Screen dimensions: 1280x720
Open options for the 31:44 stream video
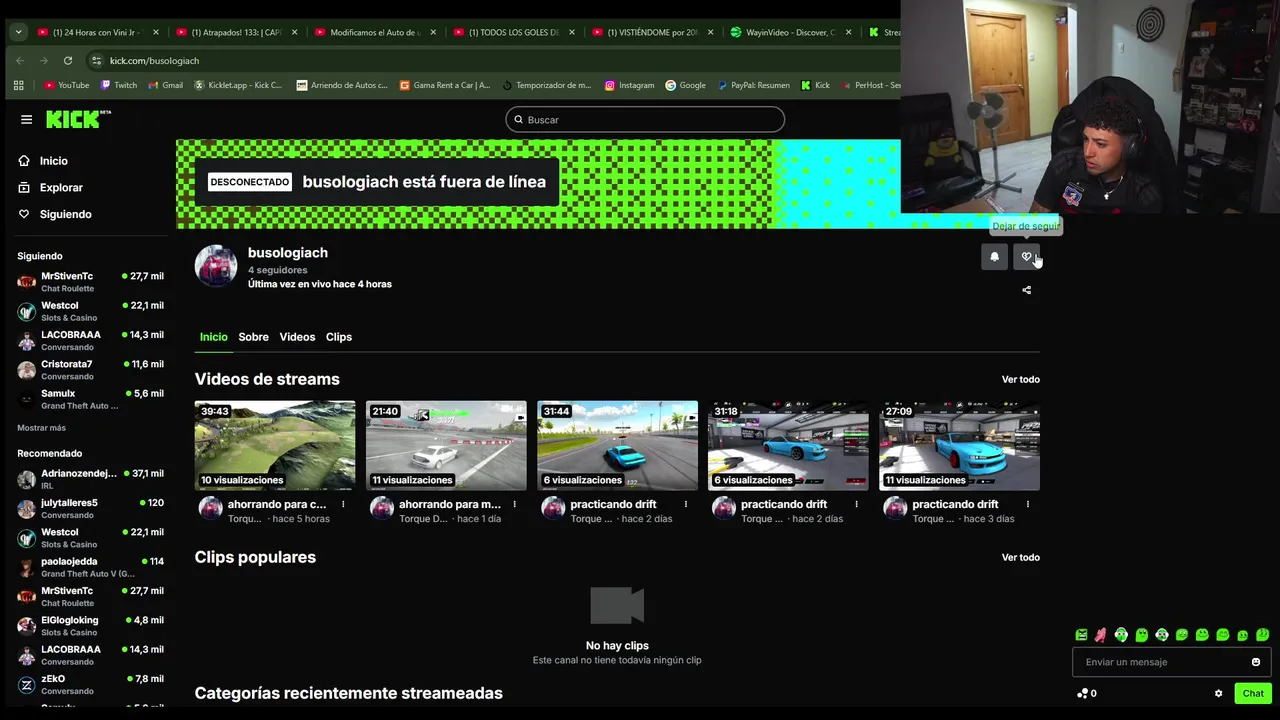[x=685, y=504]
